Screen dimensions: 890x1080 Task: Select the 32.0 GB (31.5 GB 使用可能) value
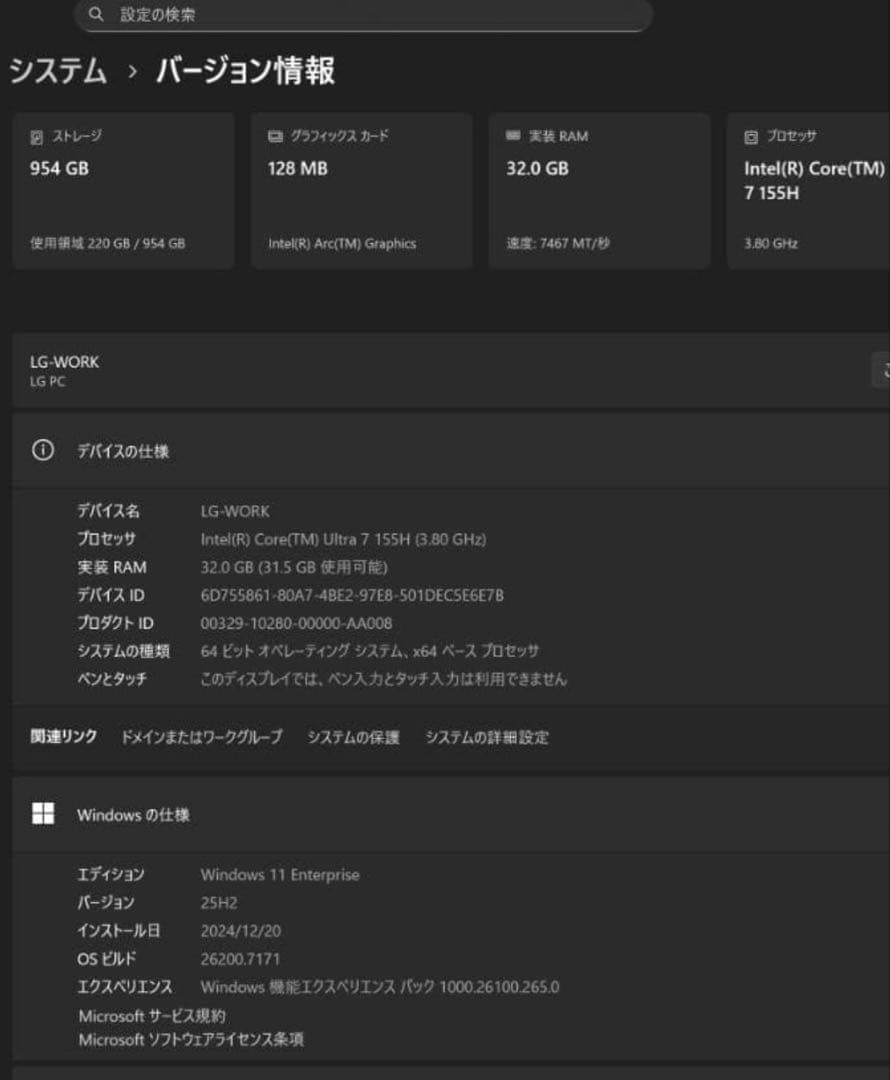294,568
